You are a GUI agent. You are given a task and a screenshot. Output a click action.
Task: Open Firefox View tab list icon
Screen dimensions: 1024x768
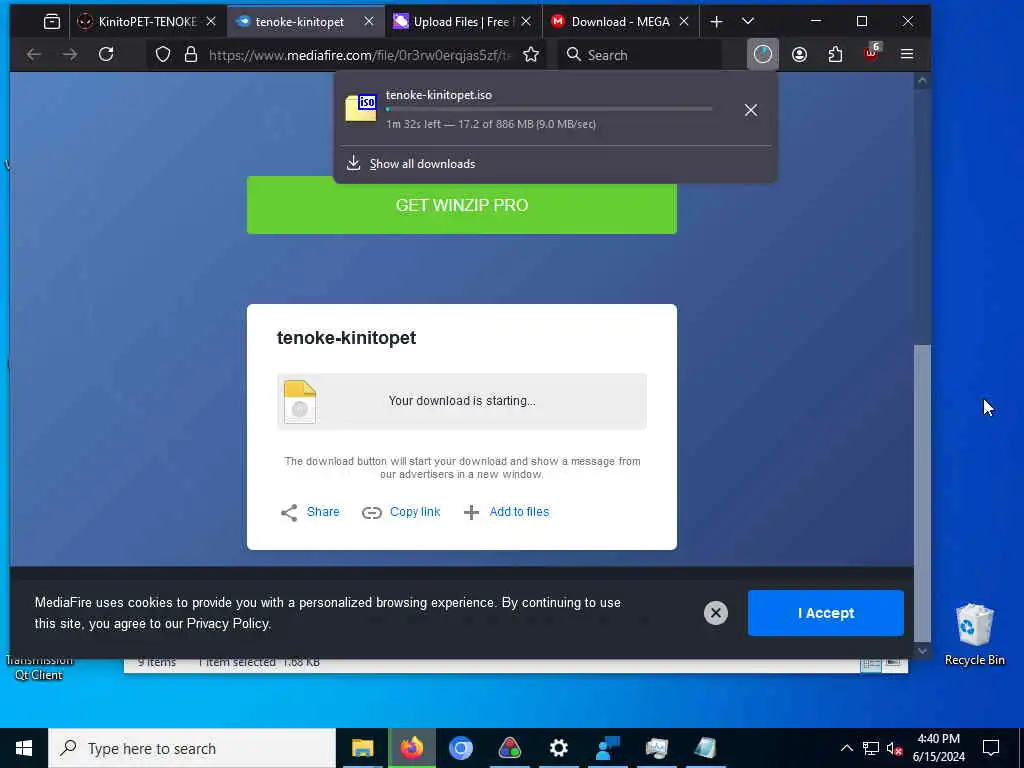click(52, 22)
